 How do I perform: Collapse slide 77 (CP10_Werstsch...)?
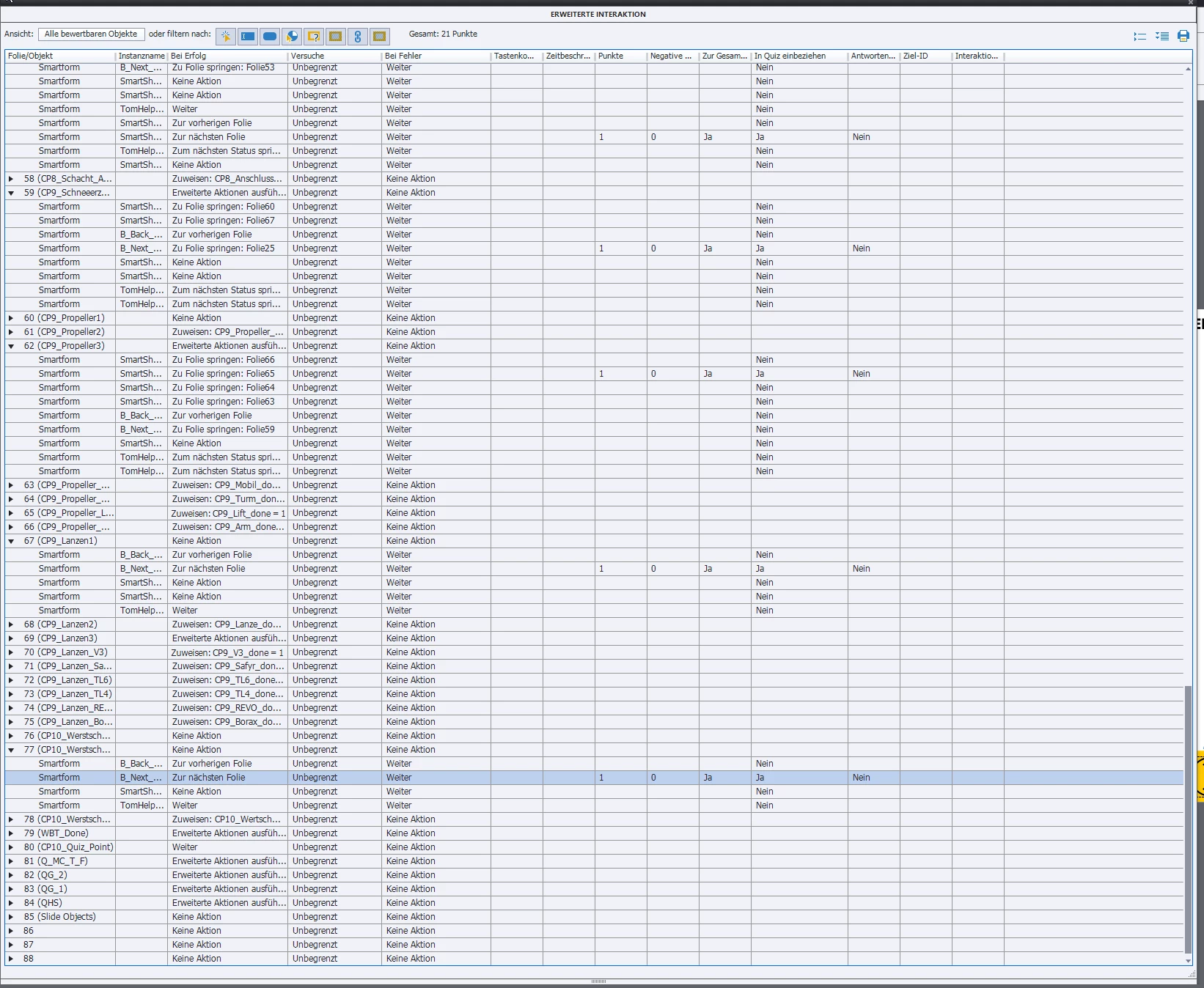click(x=11, y=750)
